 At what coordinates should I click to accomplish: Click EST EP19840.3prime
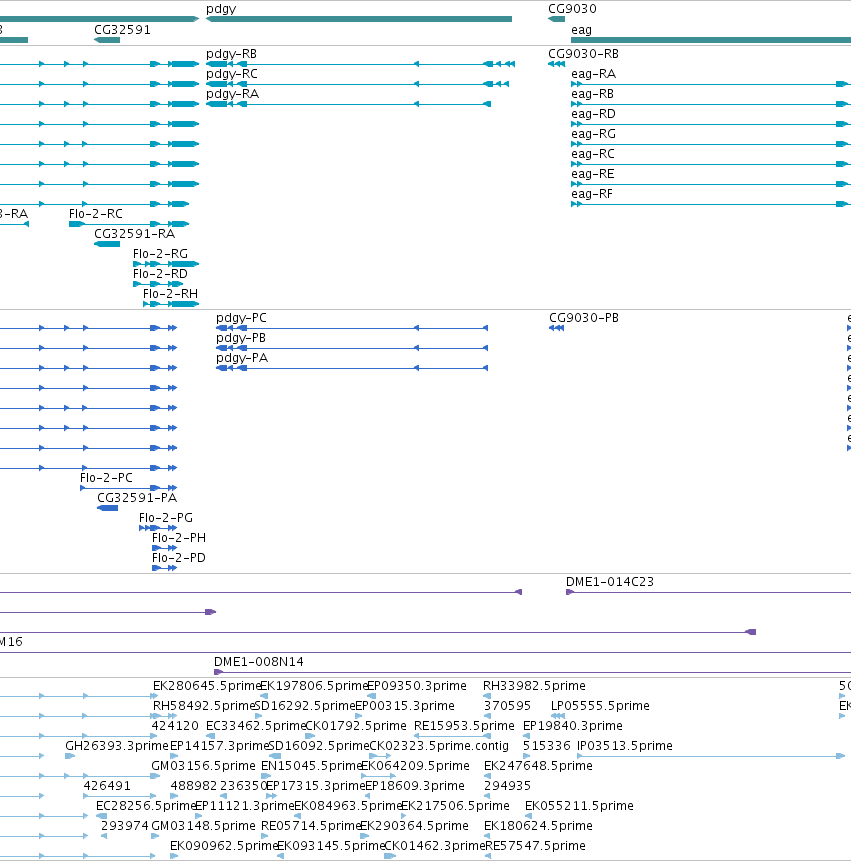[x=573, y=726]
